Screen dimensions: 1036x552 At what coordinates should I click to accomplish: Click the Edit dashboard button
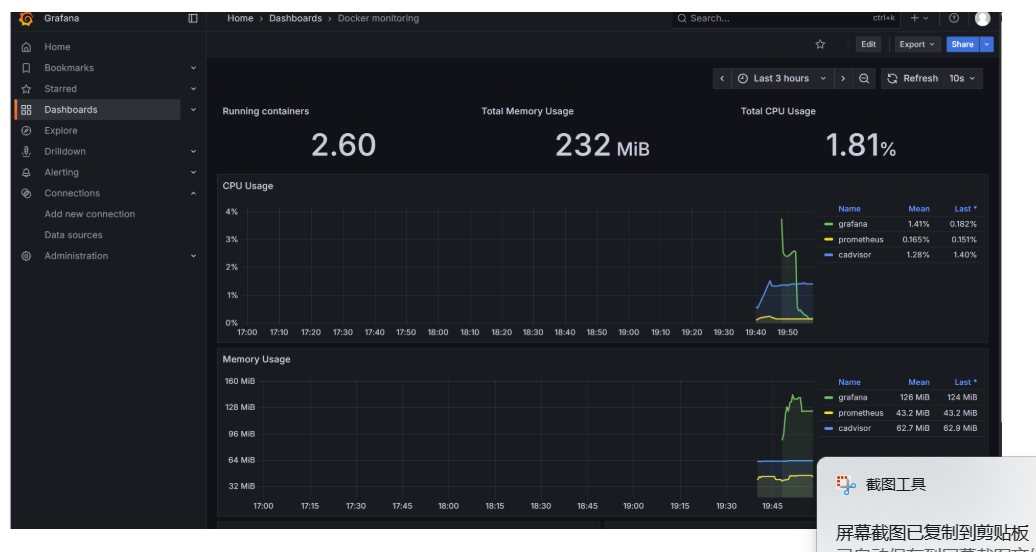868,44
